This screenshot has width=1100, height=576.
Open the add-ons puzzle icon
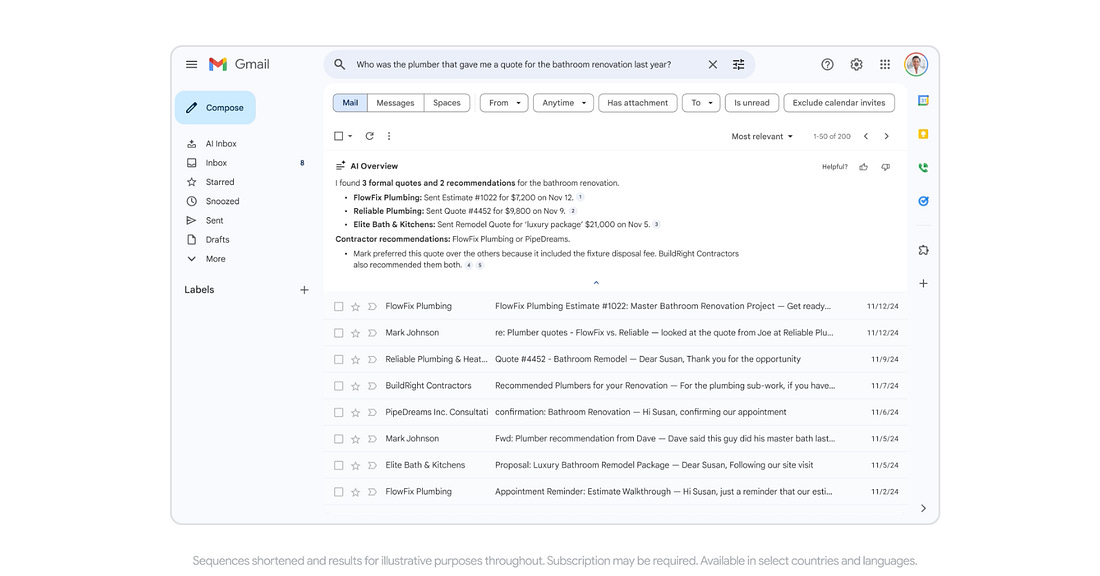pyautogui.click(x=923, y=250)
